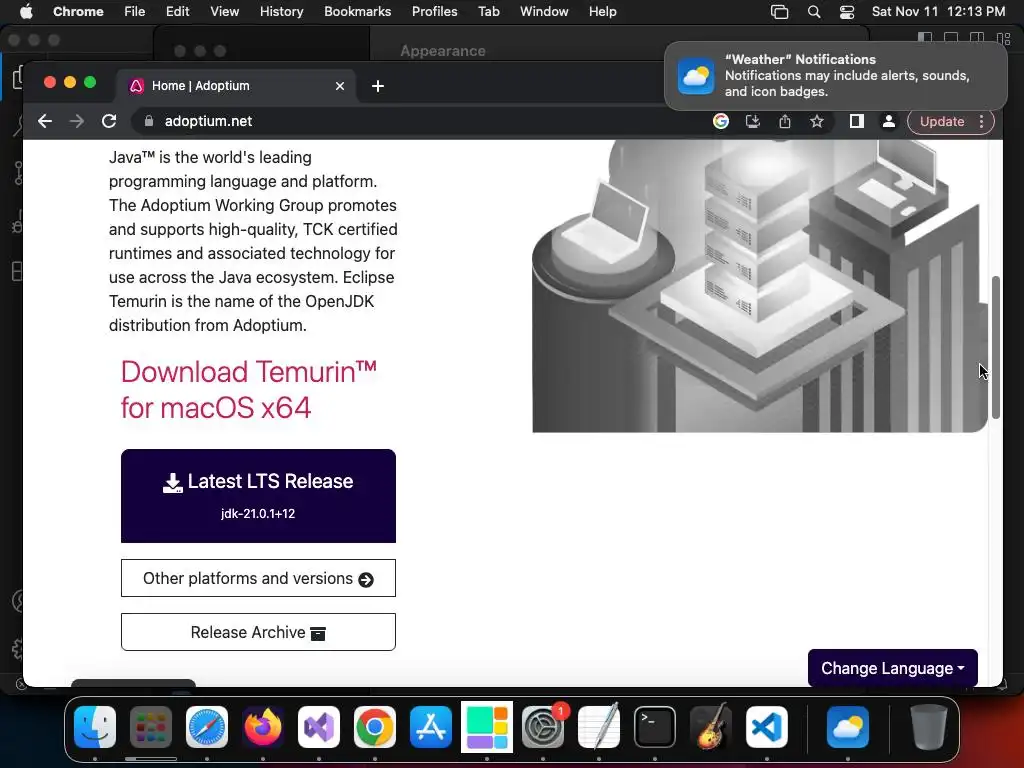Open Chrome three-dot menu
Viewport: 1024px width, 768px height.
point(982,121)
